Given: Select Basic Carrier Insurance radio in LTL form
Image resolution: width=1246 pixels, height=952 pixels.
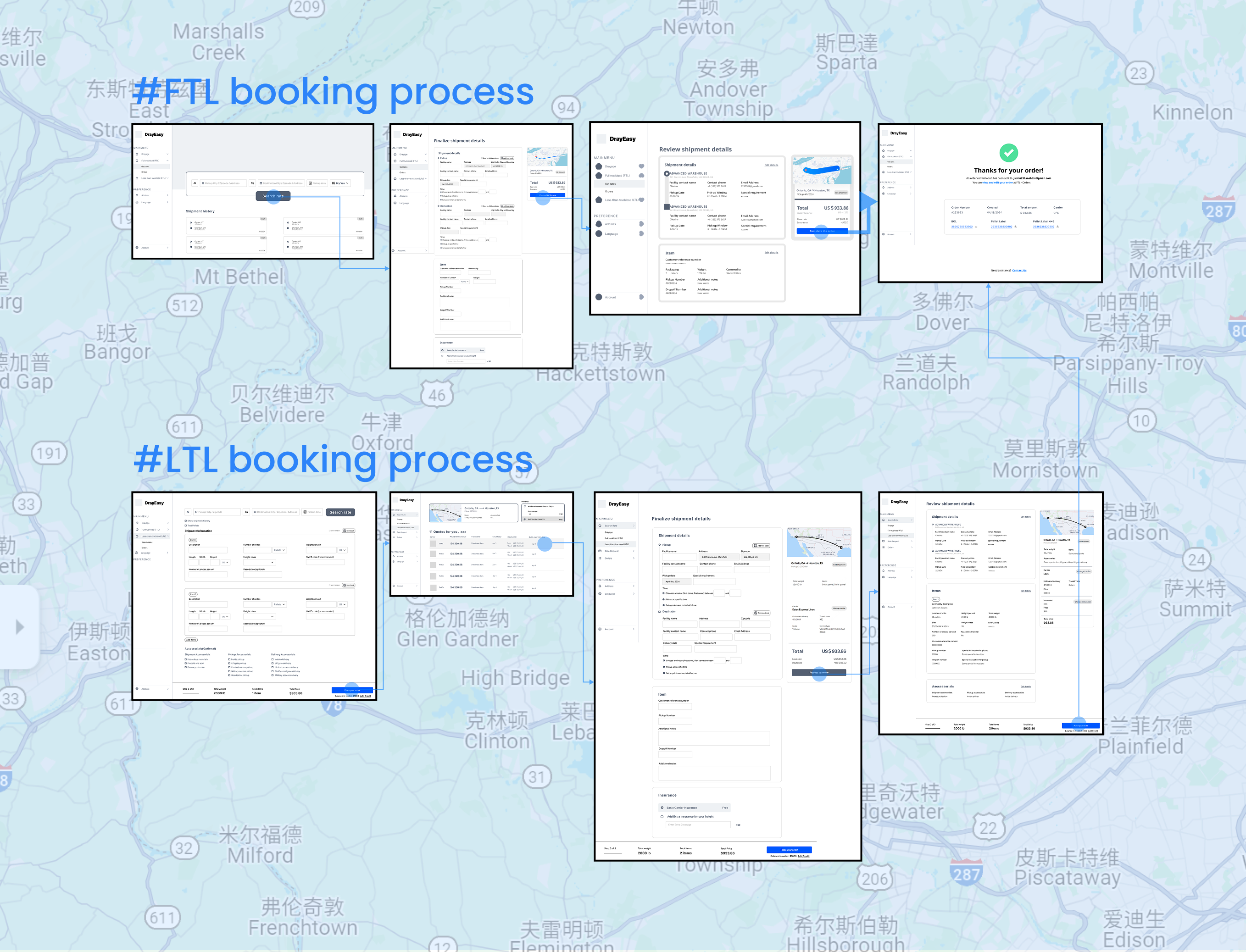Looking at the screenshot, I should pyautogui.click(x=662, y=808).
